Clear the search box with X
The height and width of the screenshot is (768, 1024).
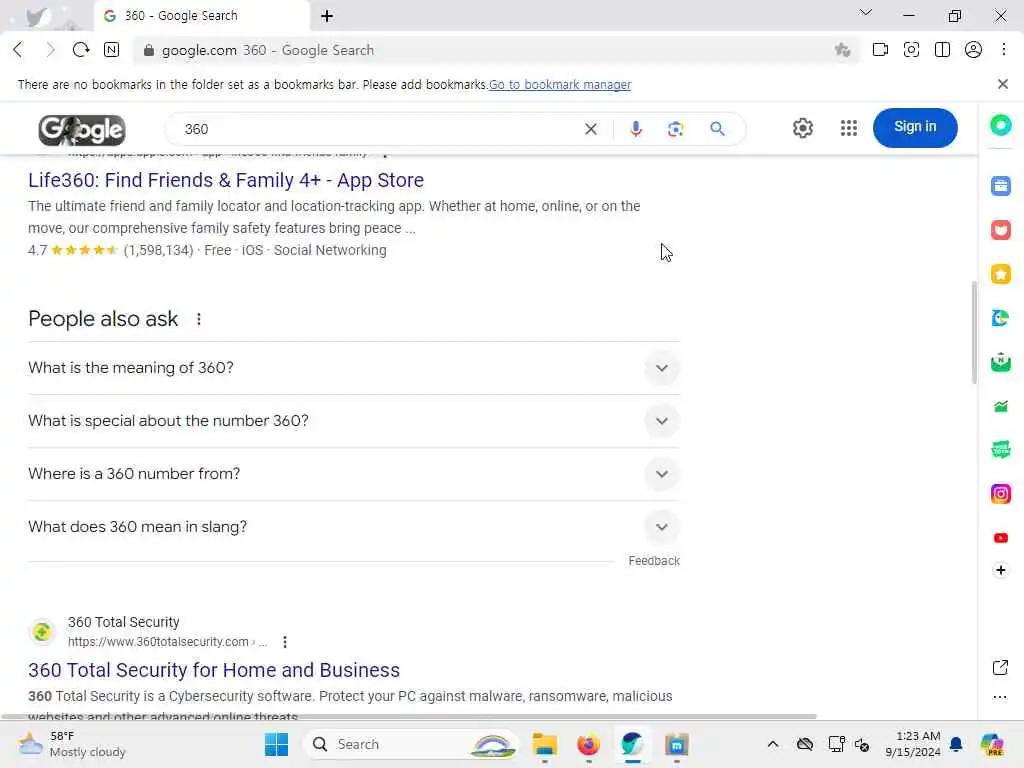tap(590, 129)
